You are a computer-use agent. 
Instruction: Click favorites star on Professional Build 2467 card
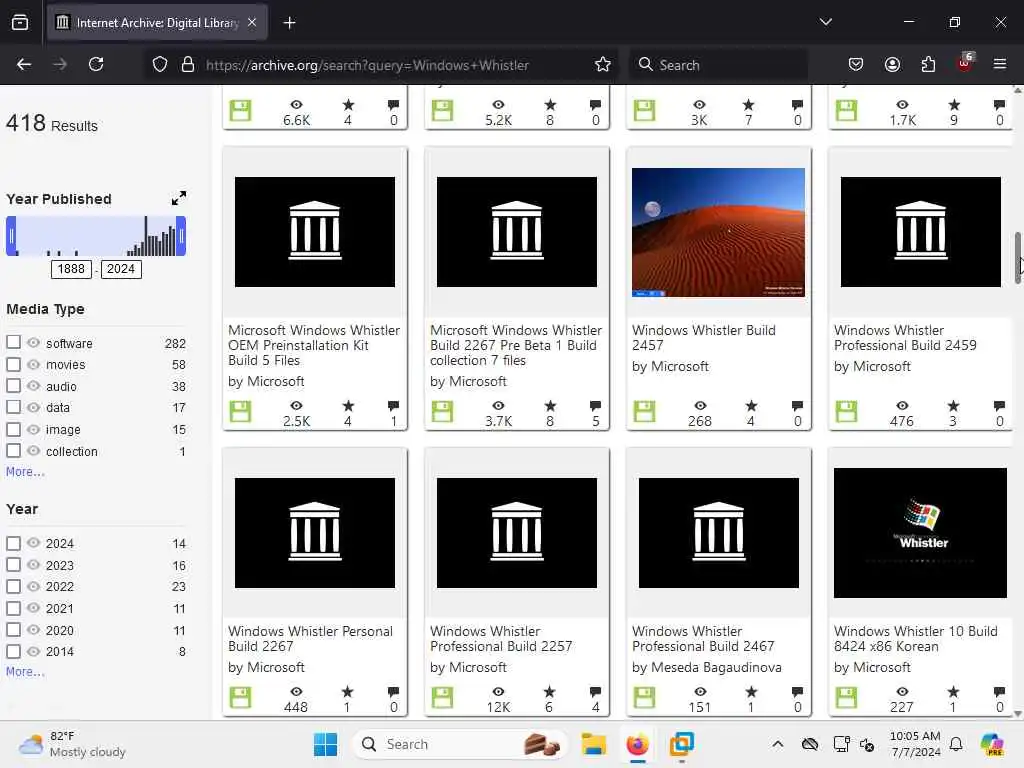tap(751, 692)
